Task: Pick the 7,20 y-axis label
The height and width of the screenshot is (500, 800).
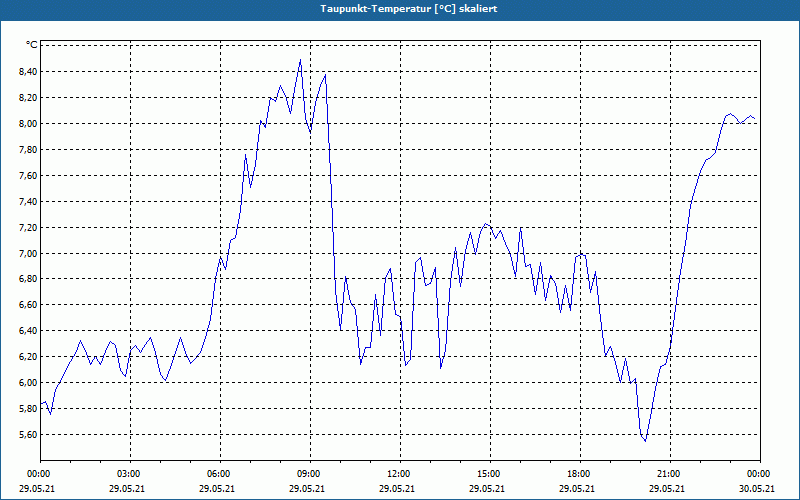Action: (x=26, y=227)
